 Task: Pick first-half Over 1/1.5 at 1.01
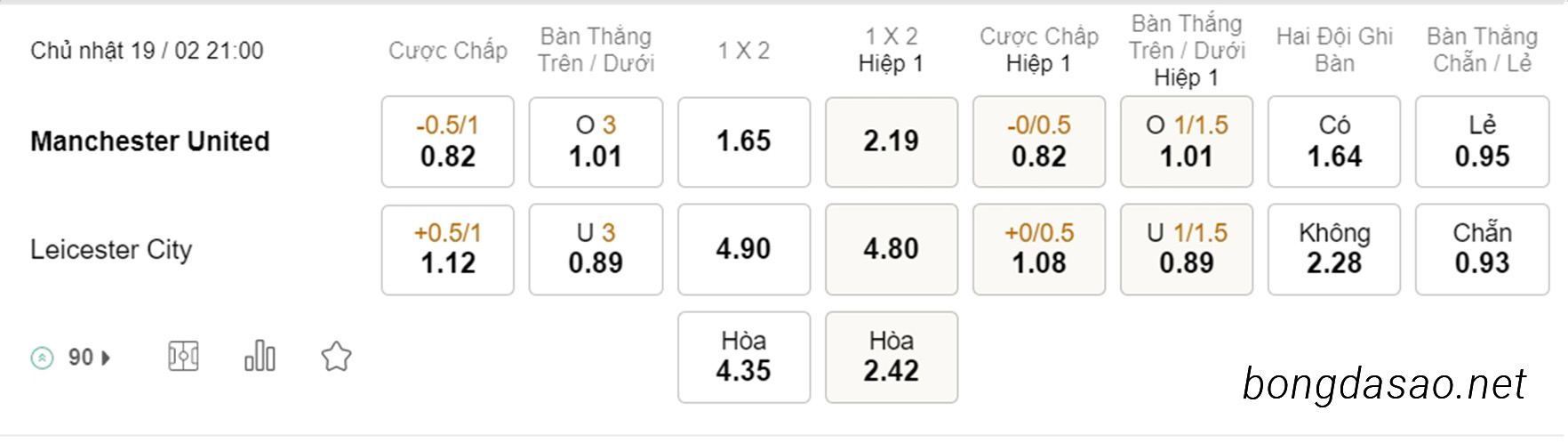pyautogui.click(x=1187, y=141)
